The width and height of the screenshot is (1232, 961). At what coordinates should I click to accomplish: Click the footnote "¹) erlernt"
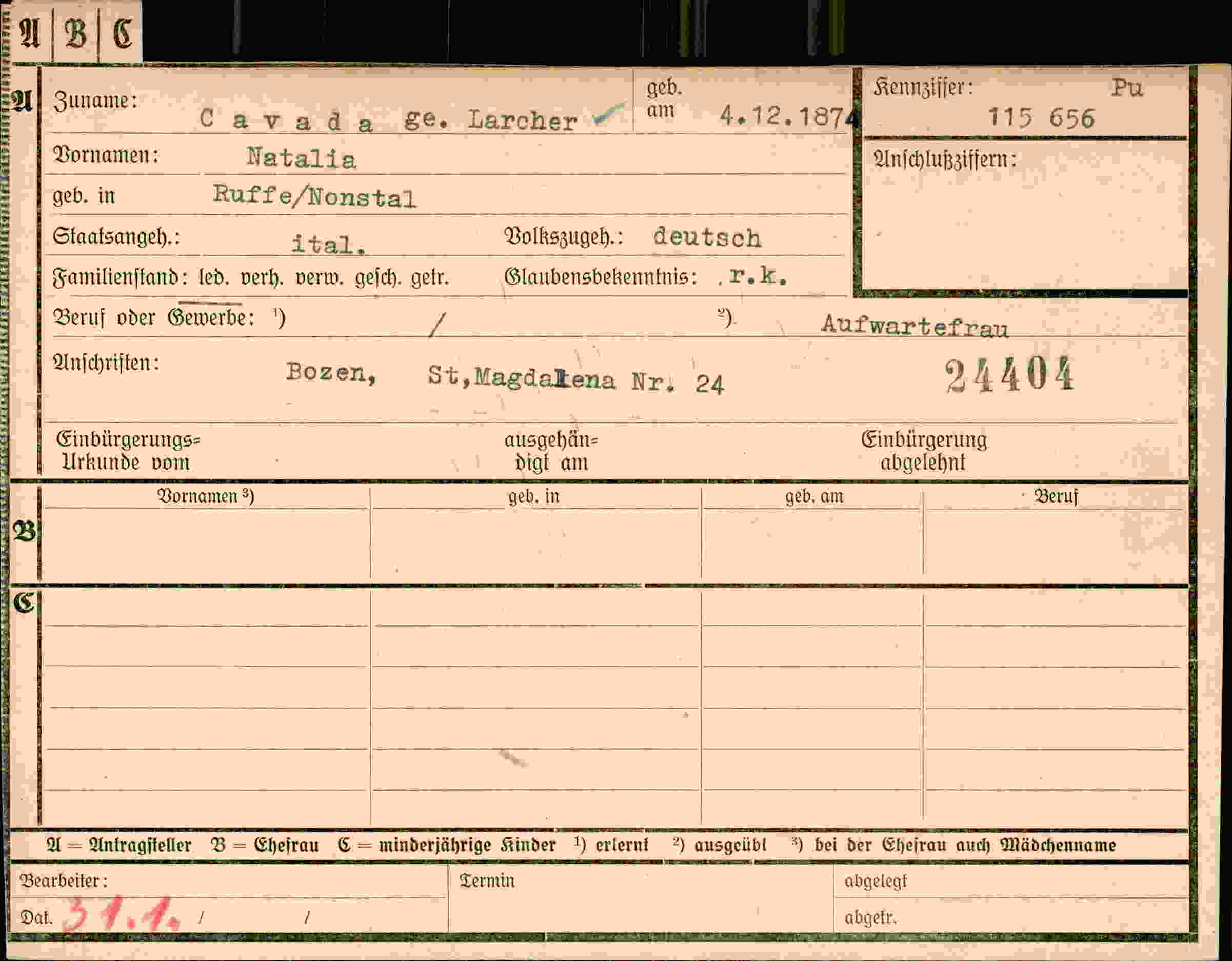611,845
